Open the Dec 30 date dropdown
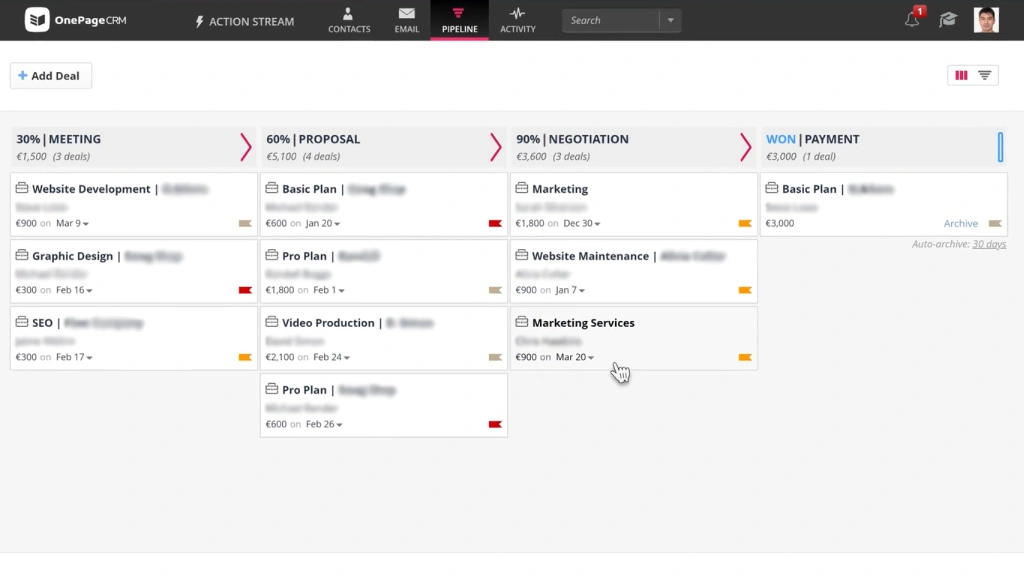This screenshot has height=576, width=1024. coord(581,223)
